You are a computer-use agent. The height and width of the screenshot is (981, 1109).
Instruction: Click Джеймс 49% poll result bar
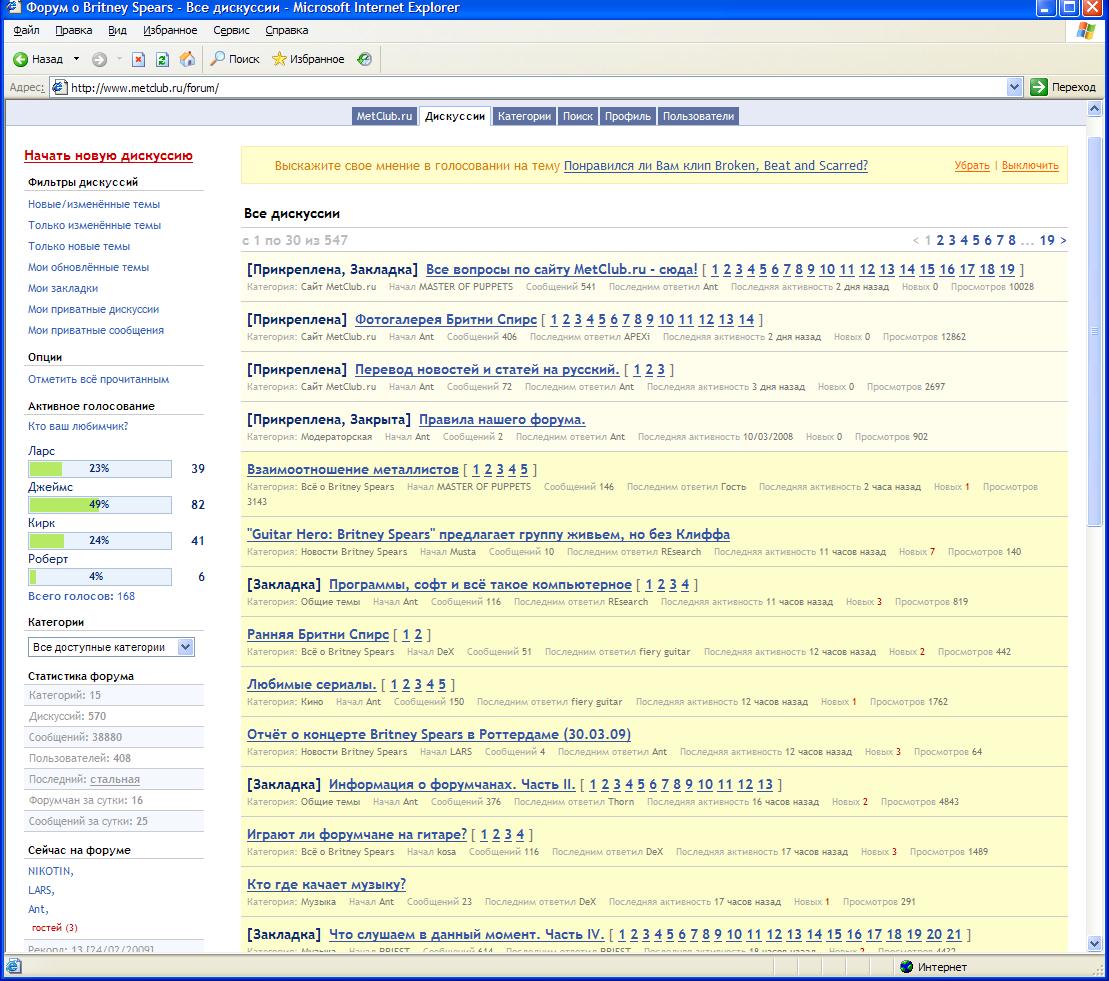pos(100,504)
